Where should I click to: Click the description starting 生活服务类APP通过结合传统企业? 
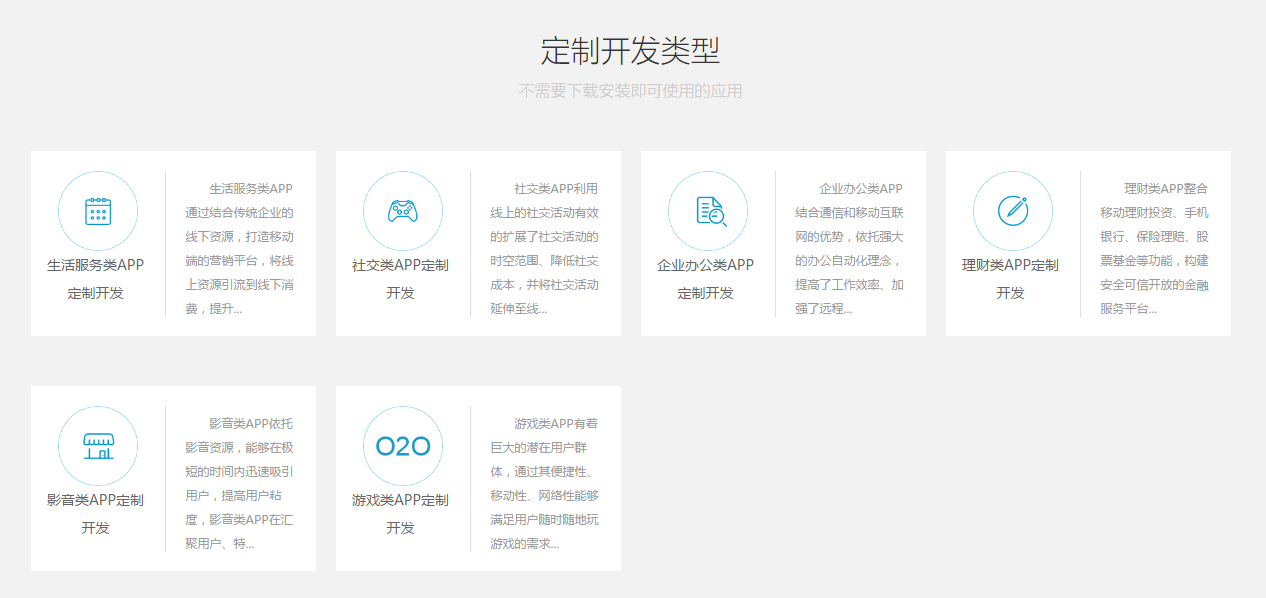[240, 248]
